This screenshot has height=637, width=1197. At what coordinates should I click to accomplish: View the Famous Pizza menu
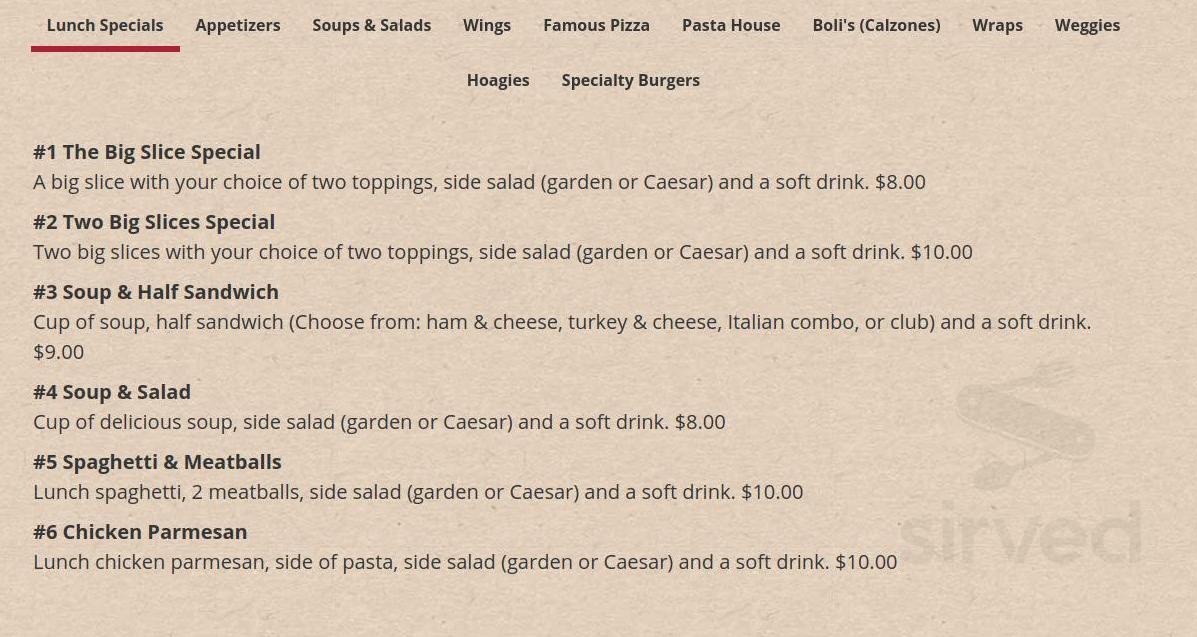point(596,25)
